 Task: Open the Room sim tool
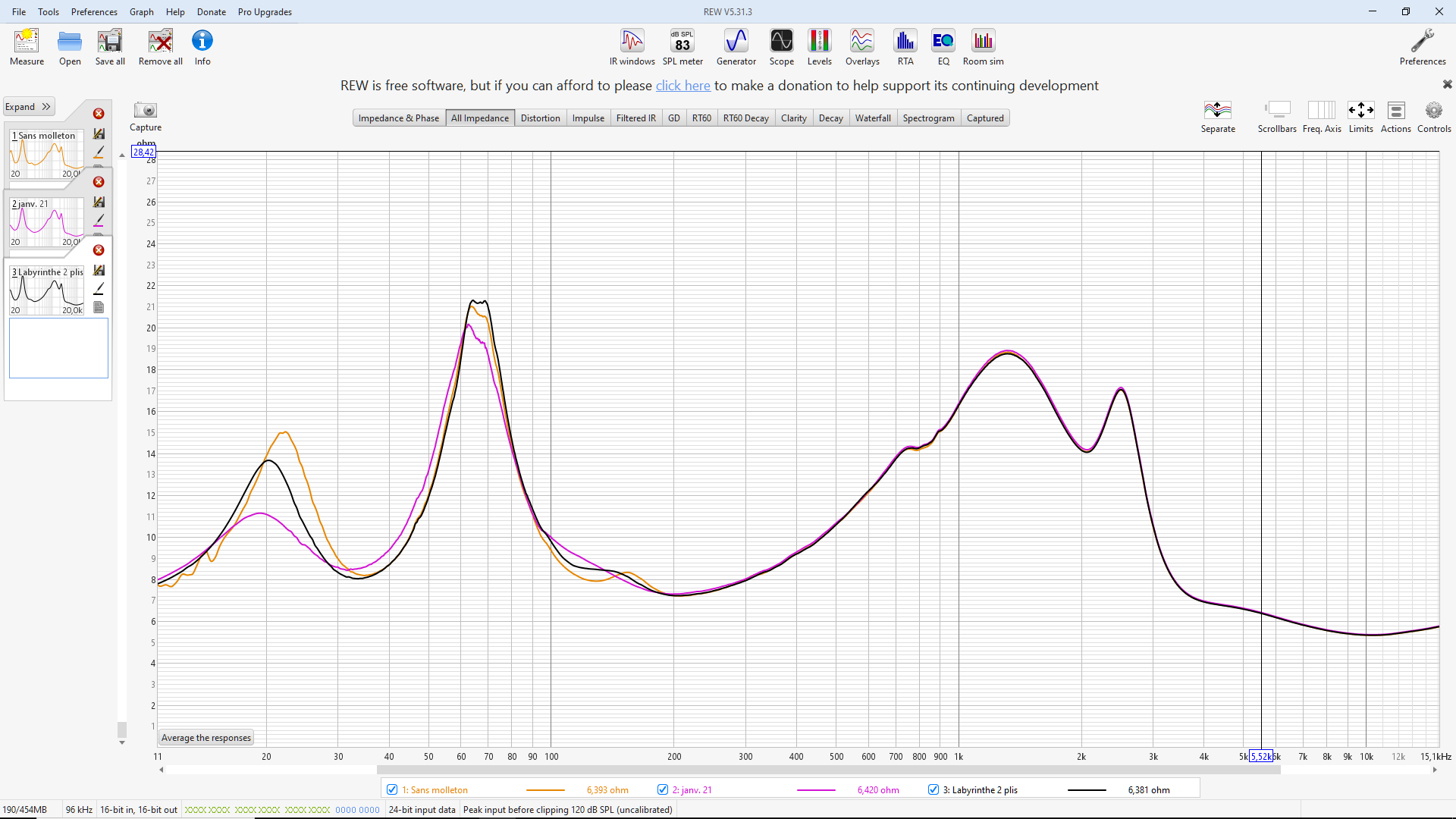pyautogui.click(x=983, y=47)
